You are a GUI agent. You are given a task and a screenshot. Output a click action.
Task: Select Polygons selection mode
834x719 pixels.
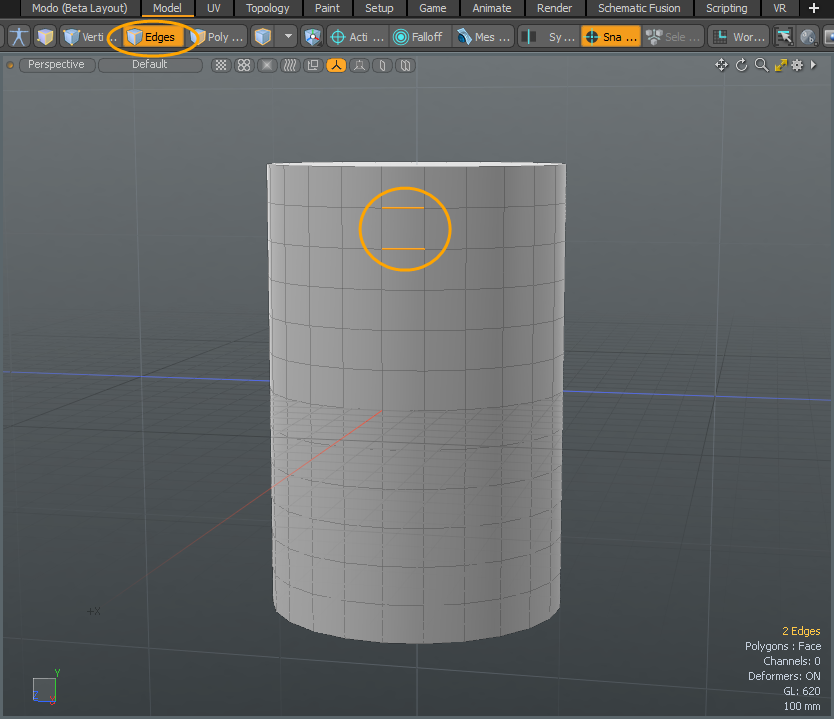pyautogui.click(x=217, y=37)
